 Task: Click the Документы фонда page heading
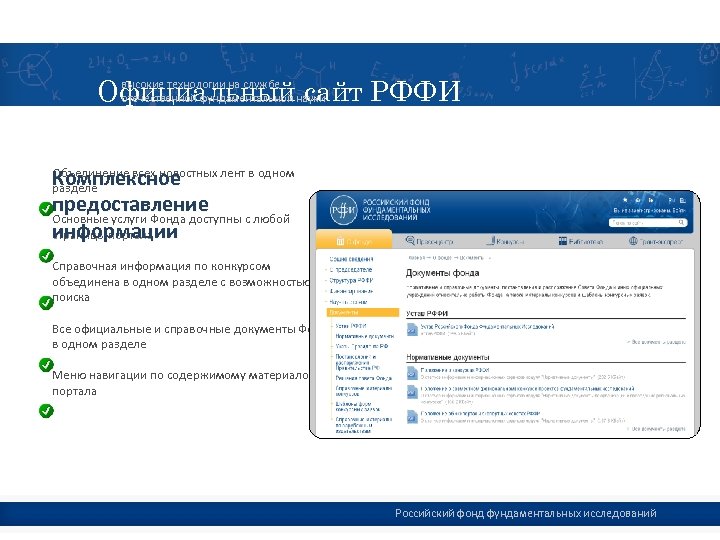[x=443, y=273]
